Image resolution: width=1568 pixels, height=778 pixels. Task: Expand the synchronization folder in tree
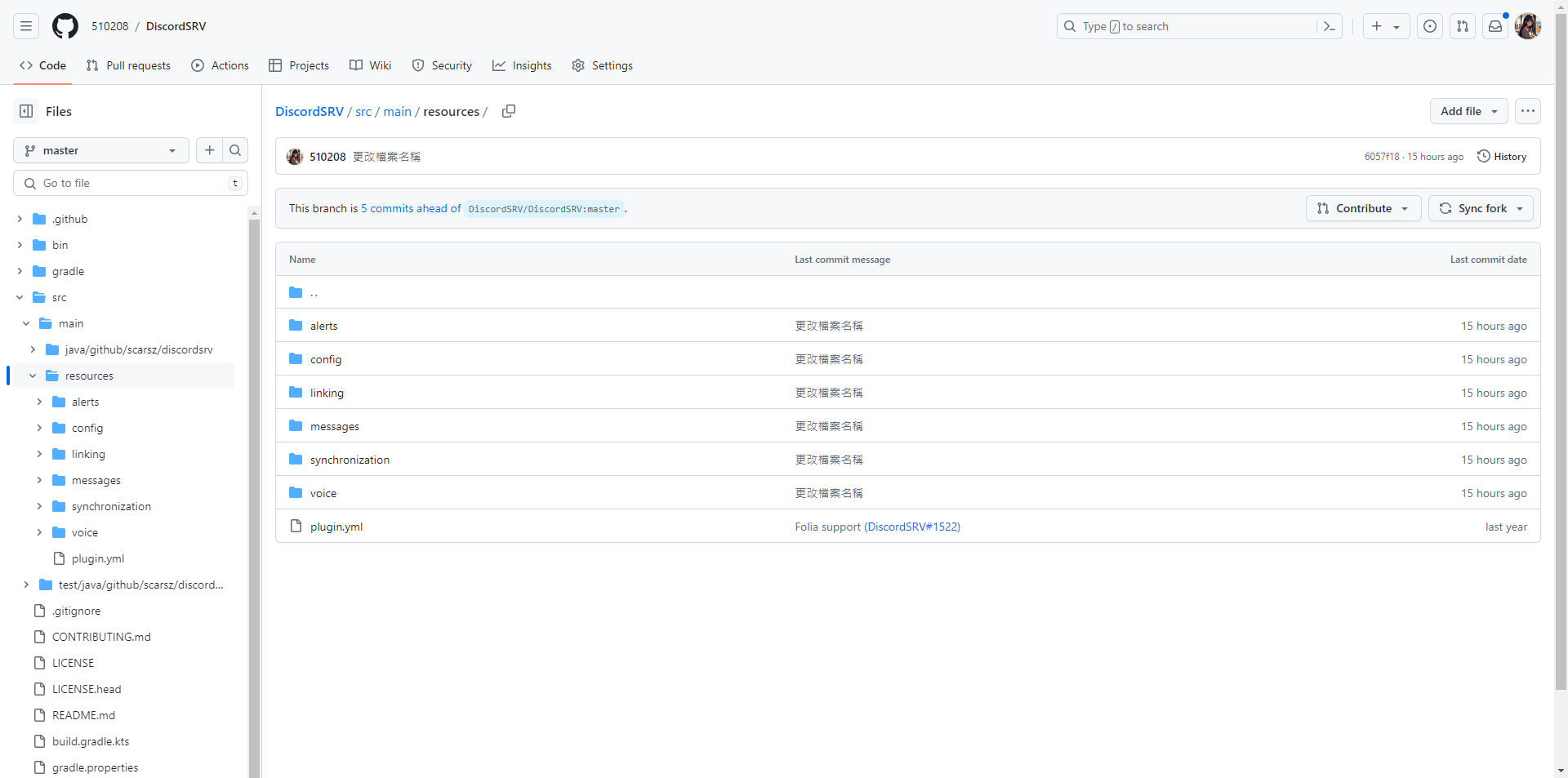tap(39, 506)
